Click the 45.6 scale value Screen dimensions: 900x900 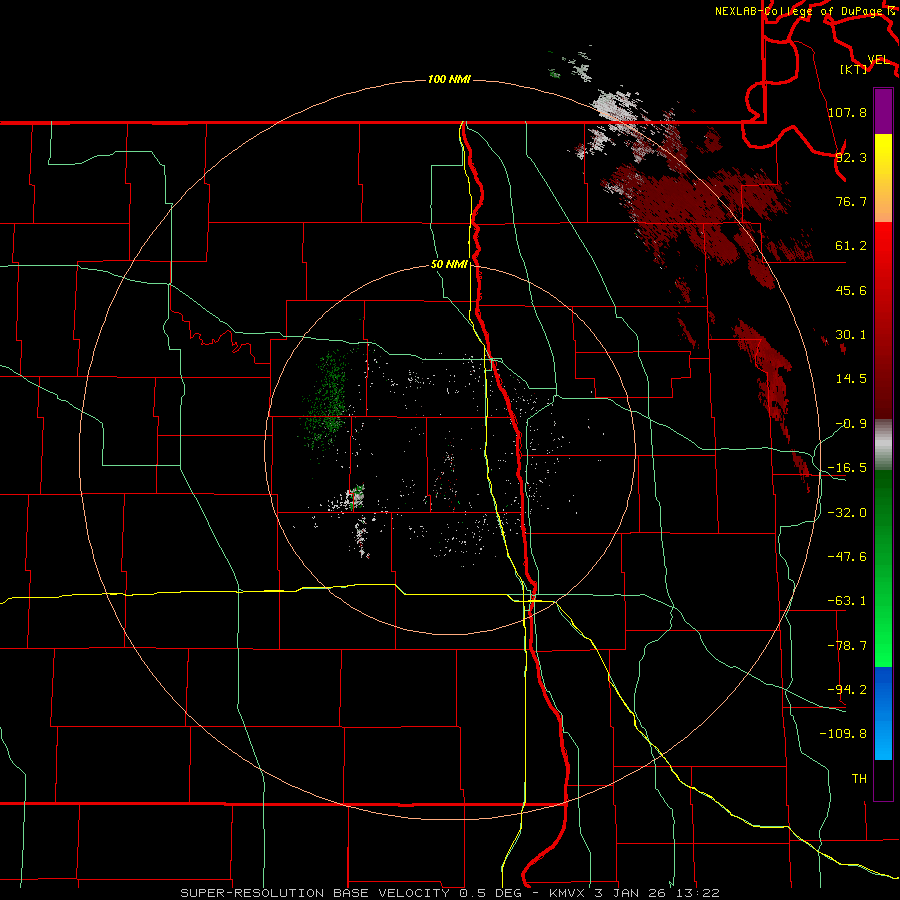pyautogui.click(x=851, y=290)
